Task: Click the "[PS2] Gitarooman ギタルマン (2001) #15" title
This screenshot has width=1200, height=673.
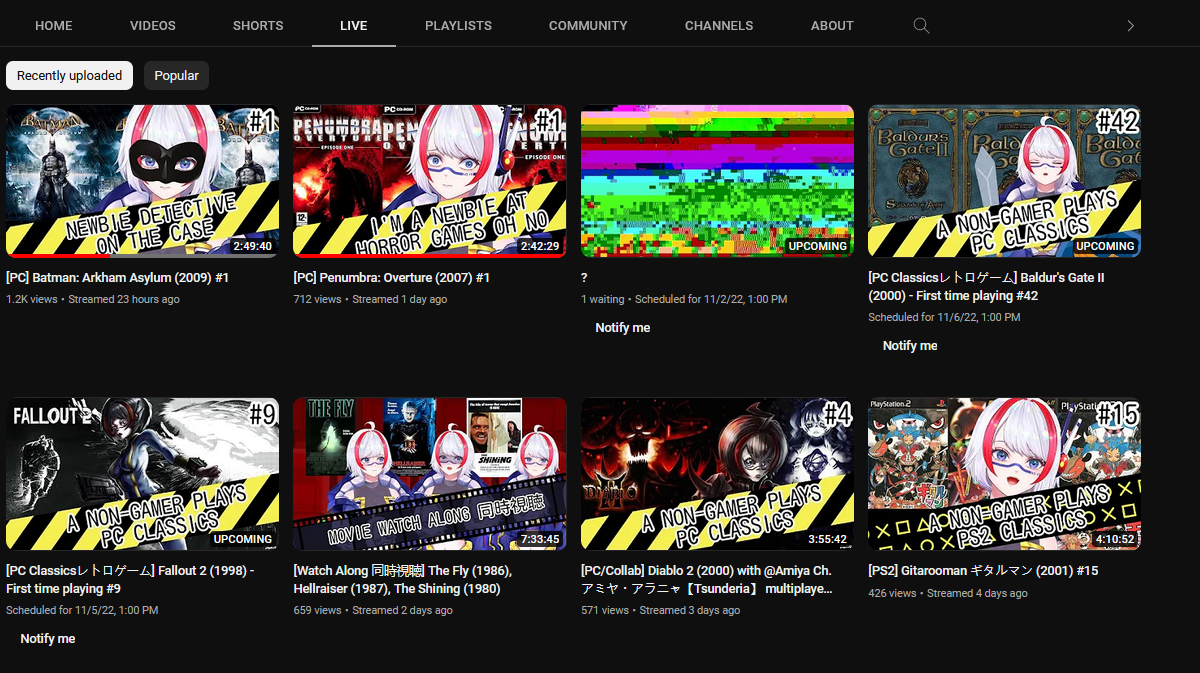Action: tap(983, 571)
